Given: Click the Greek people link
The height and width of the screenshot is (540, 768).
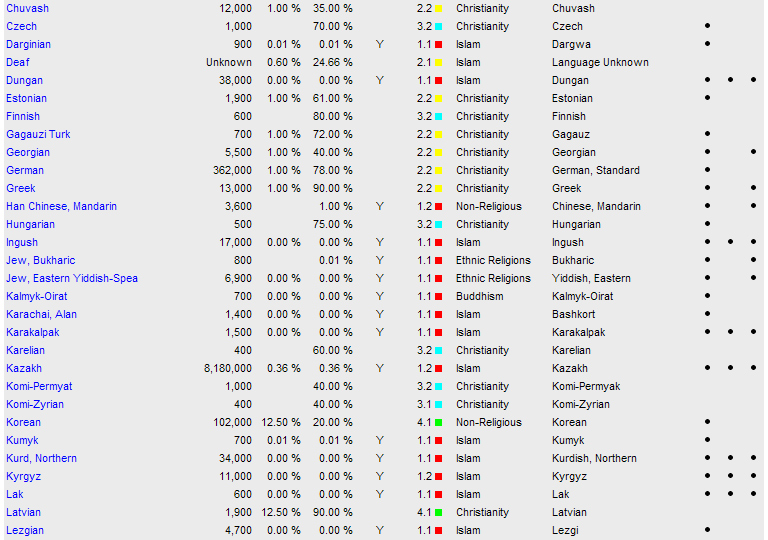Looking at the screenshot, I should (x=21, y=189).
